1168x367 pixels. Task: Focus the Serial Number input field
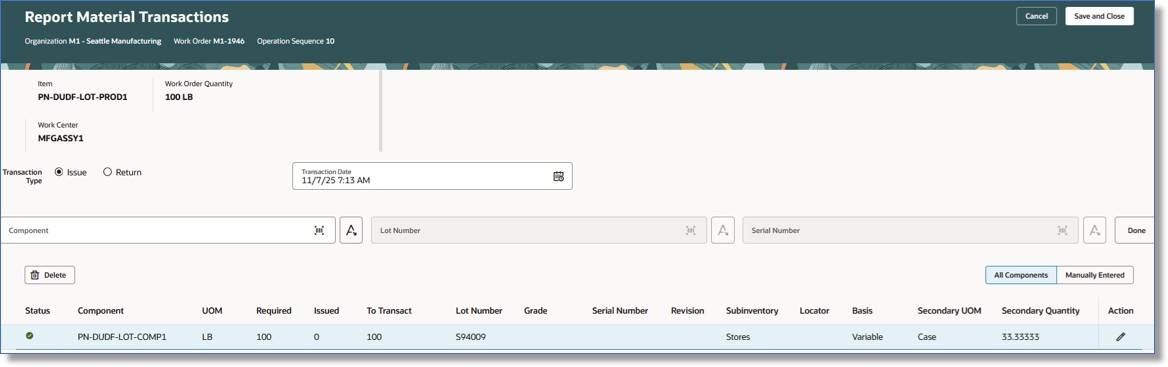(x=910, y=231)
